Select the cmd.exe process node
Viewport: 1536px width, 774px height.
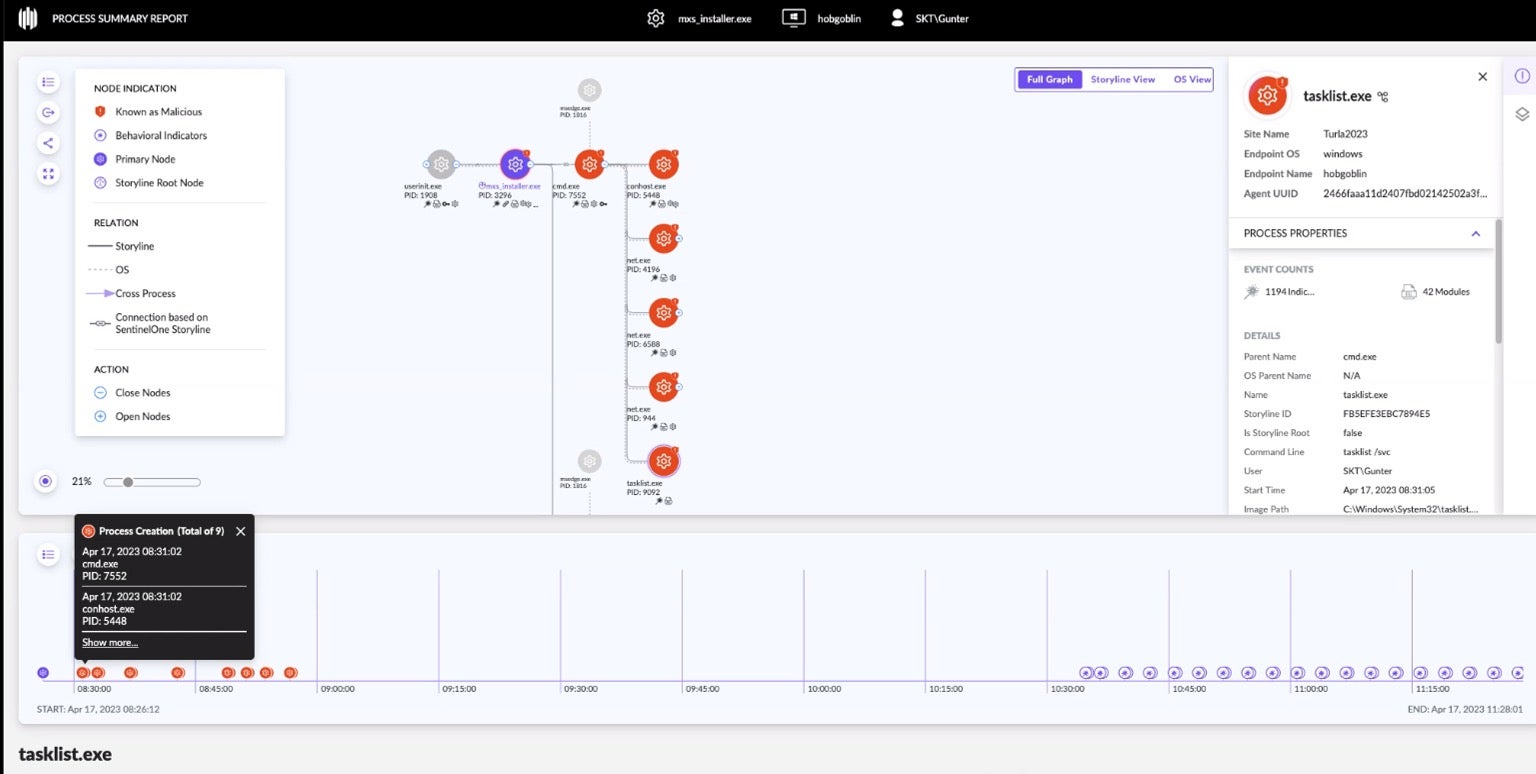pyautogui.click(x=589, y=165)
